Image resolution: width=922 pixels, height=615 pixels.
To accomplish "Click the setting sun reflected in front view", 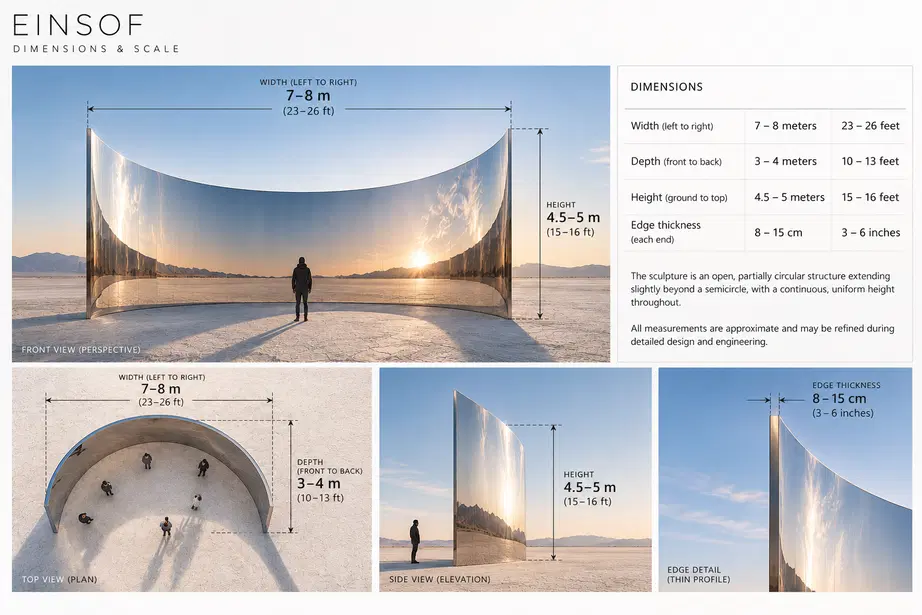I will (x=420, y=259).
